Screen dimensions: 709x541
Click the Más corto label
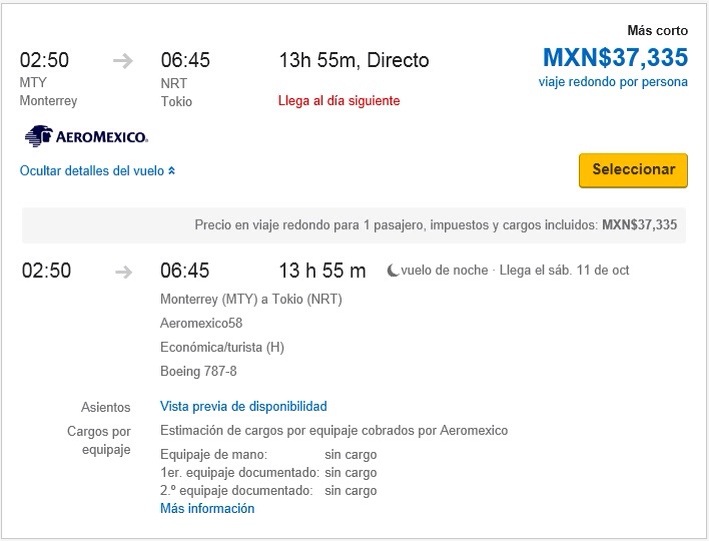657,30
